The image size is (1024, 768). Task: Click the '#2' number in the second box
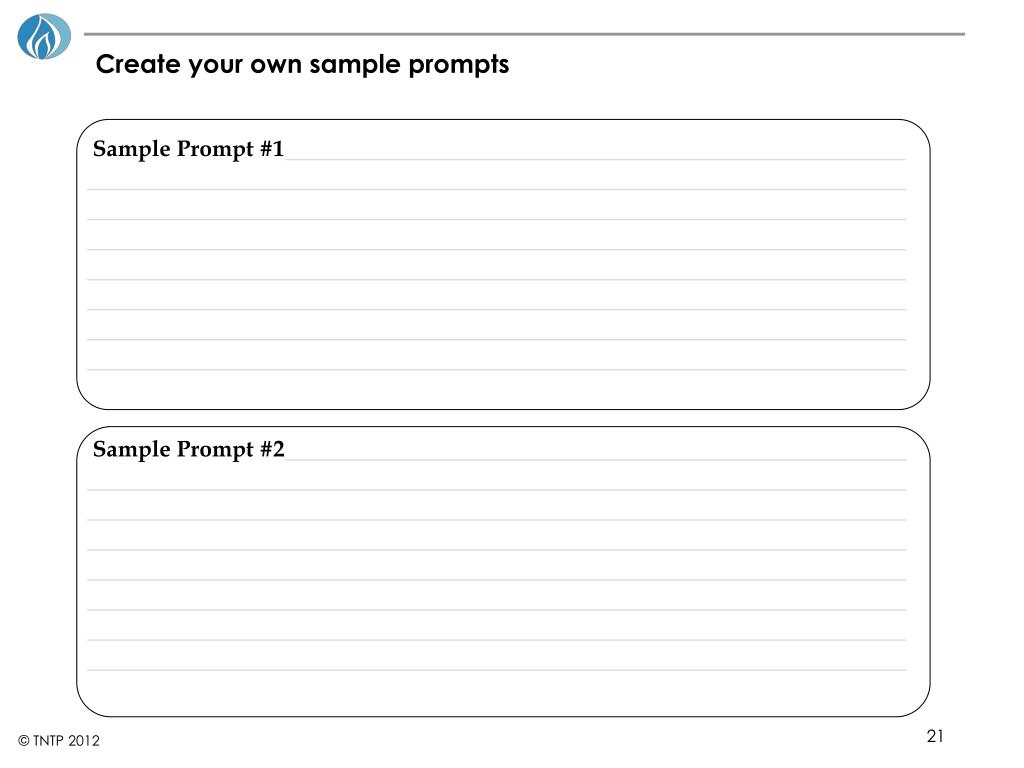click(272, 449)
